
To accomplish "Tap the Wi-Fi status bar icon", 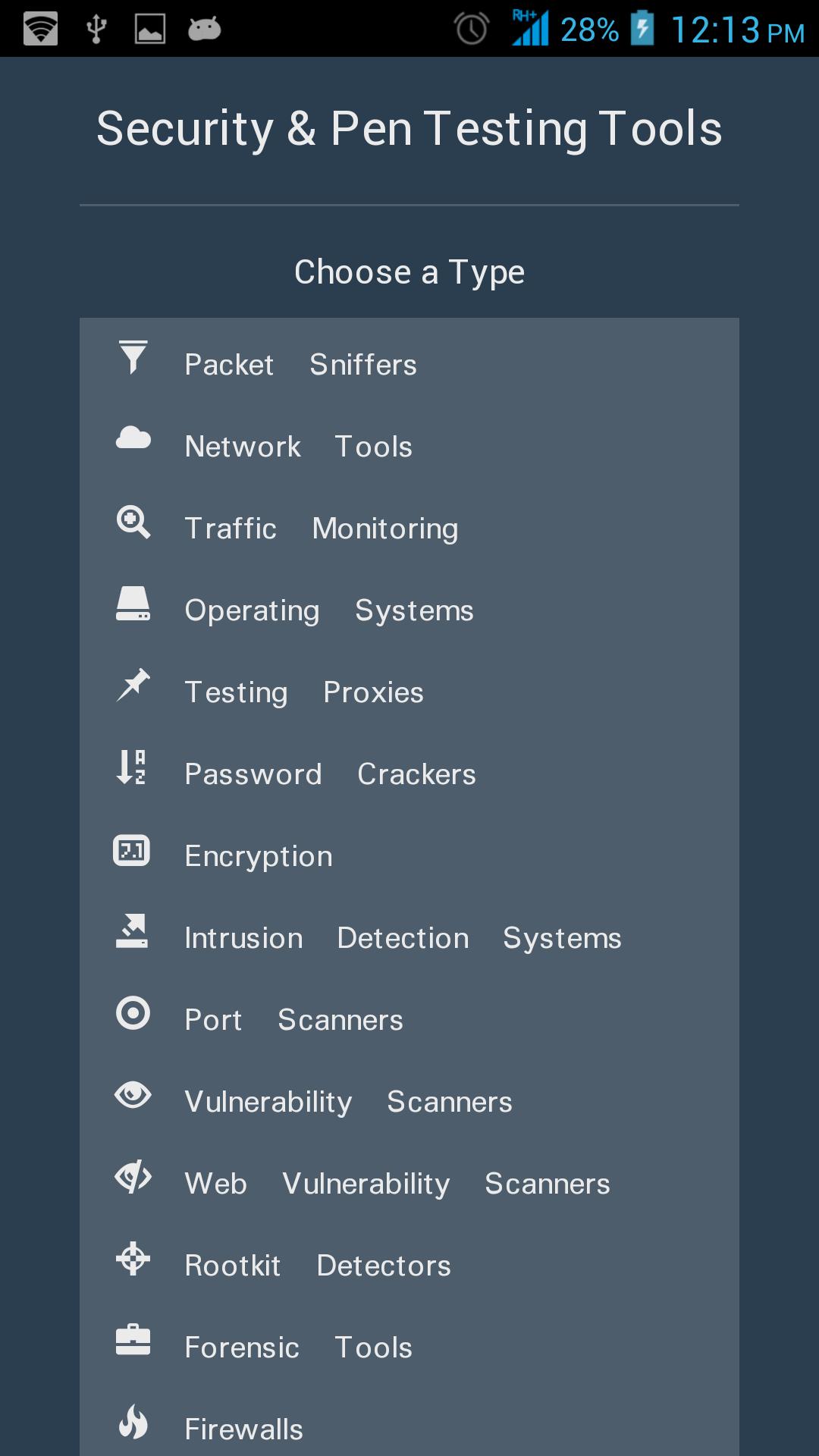I will point(40,29).
